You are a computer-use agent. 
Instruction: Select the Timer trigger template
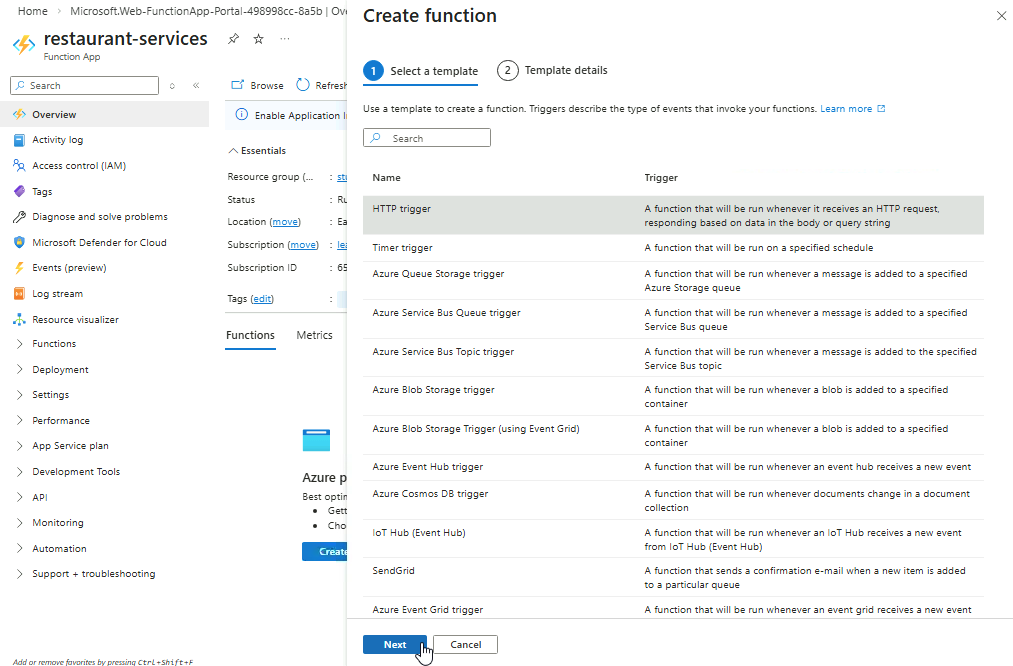click(402, 248)
